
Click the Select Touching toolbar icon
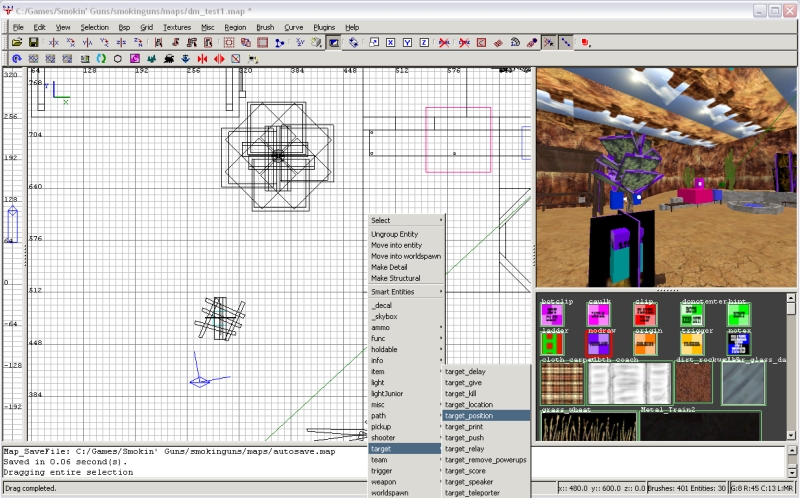click(175, 43)
